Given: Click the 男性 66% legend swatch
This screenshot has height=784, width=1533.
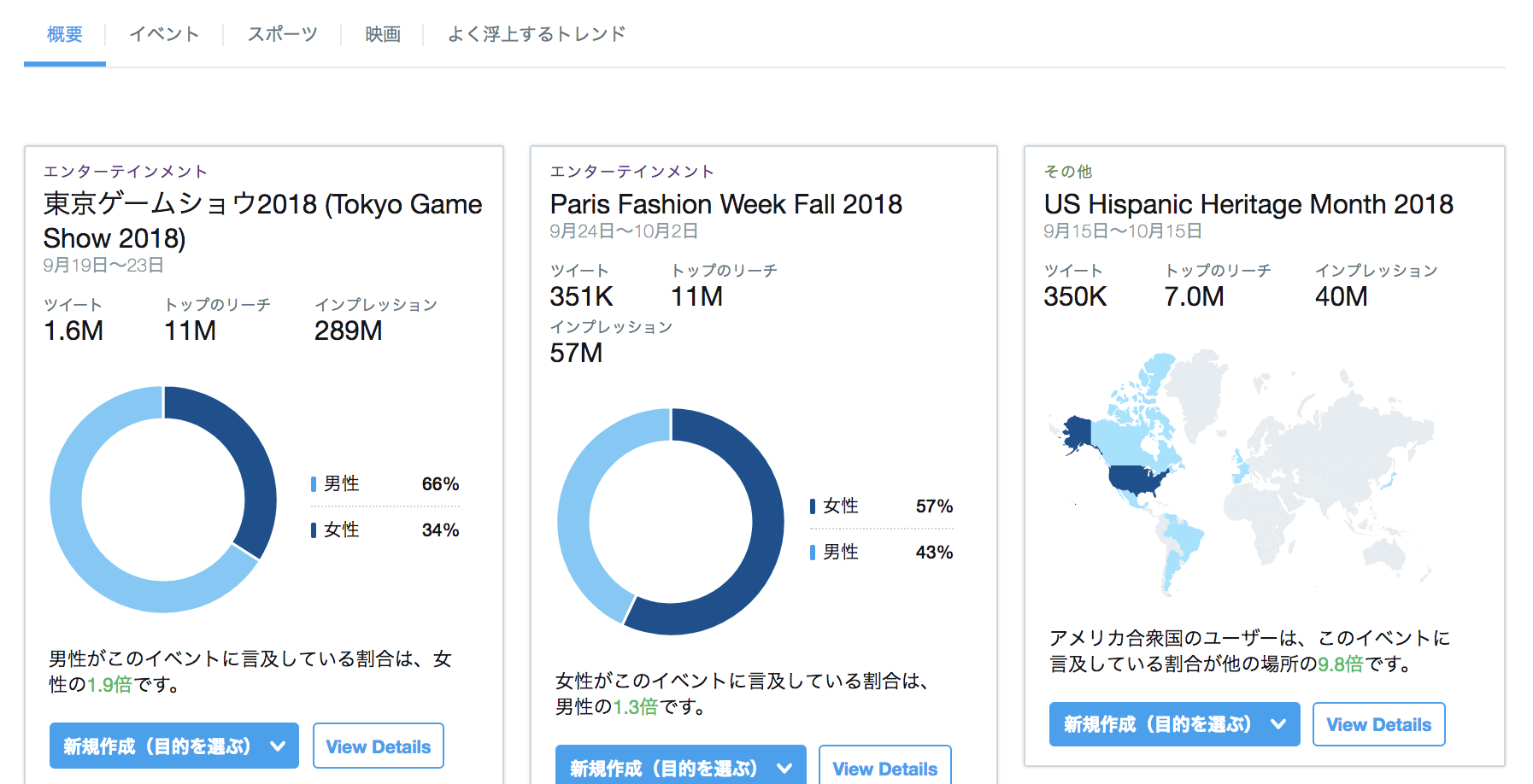Looking at the screenshot, I should [x=314, y=484].
